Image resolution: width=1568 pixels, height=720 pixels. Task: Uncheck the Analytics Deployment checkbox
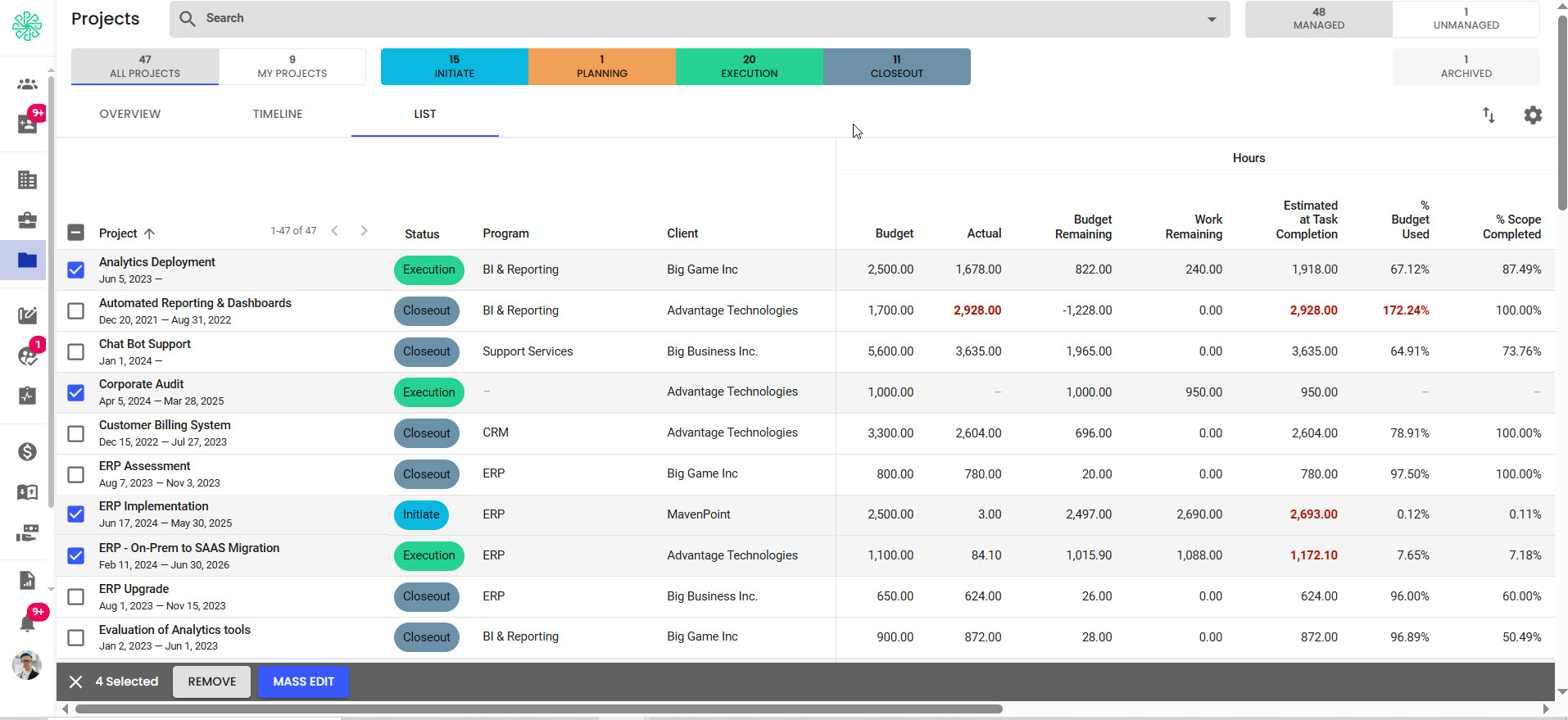[x=75, y=269]
